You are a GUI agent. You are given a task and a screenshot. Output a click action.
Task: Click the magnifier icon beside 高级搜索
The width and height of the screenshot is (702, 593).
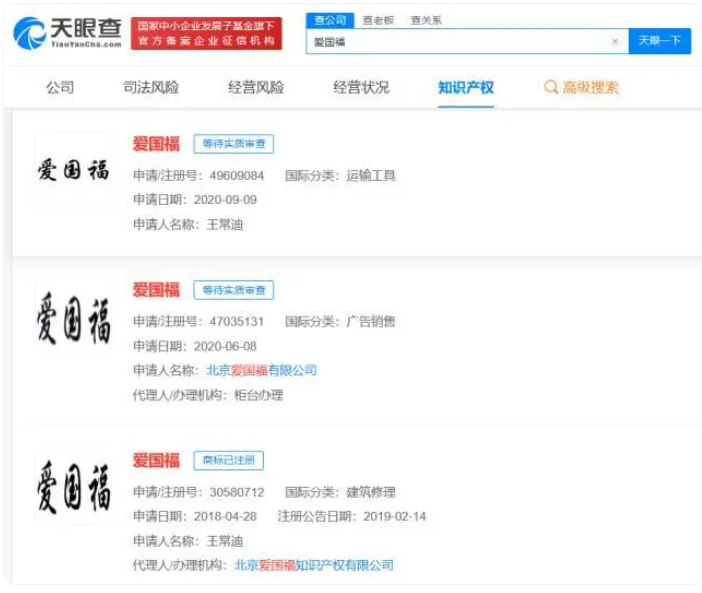[550, 87]
